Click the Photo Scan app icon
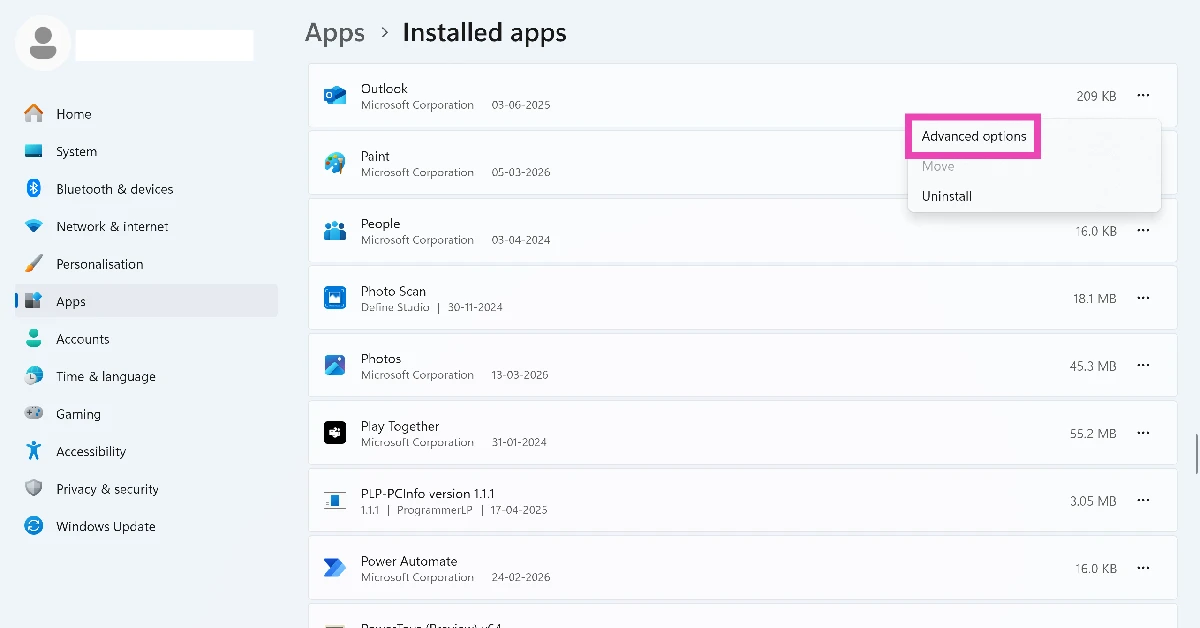Screen dimensions: 1200x628 click(335, 298)
